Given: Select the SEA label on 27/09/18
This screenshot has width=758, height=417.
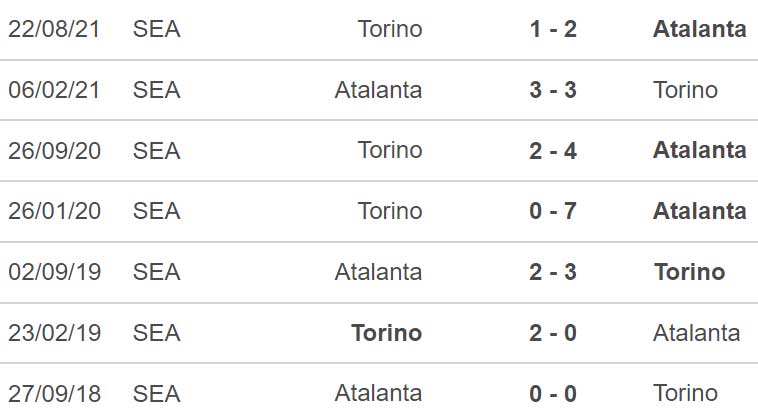Looking at the screenshot, I should [x=157, y=393].
